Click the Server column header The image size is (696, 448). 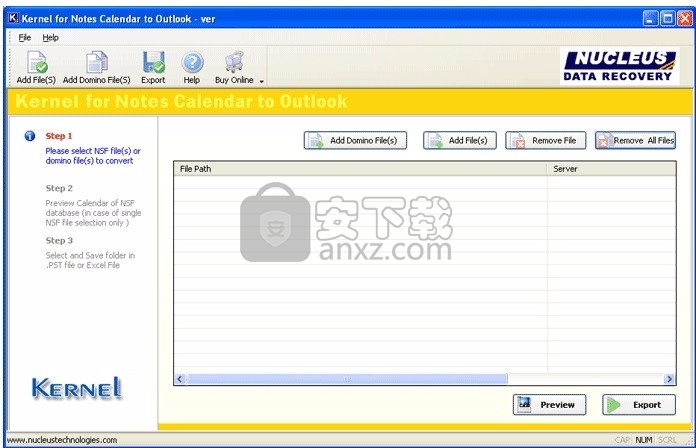pyautogui.click(x=611, y=169)
